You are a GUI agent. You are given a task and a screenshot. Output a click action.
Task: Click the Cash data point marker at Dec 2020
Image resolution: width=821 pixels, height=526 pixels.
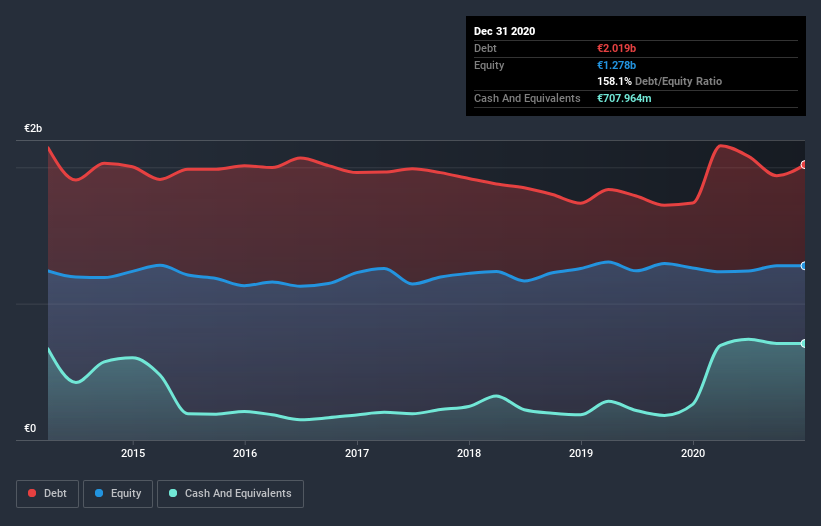pyautogui.click(x=804, y=343)
